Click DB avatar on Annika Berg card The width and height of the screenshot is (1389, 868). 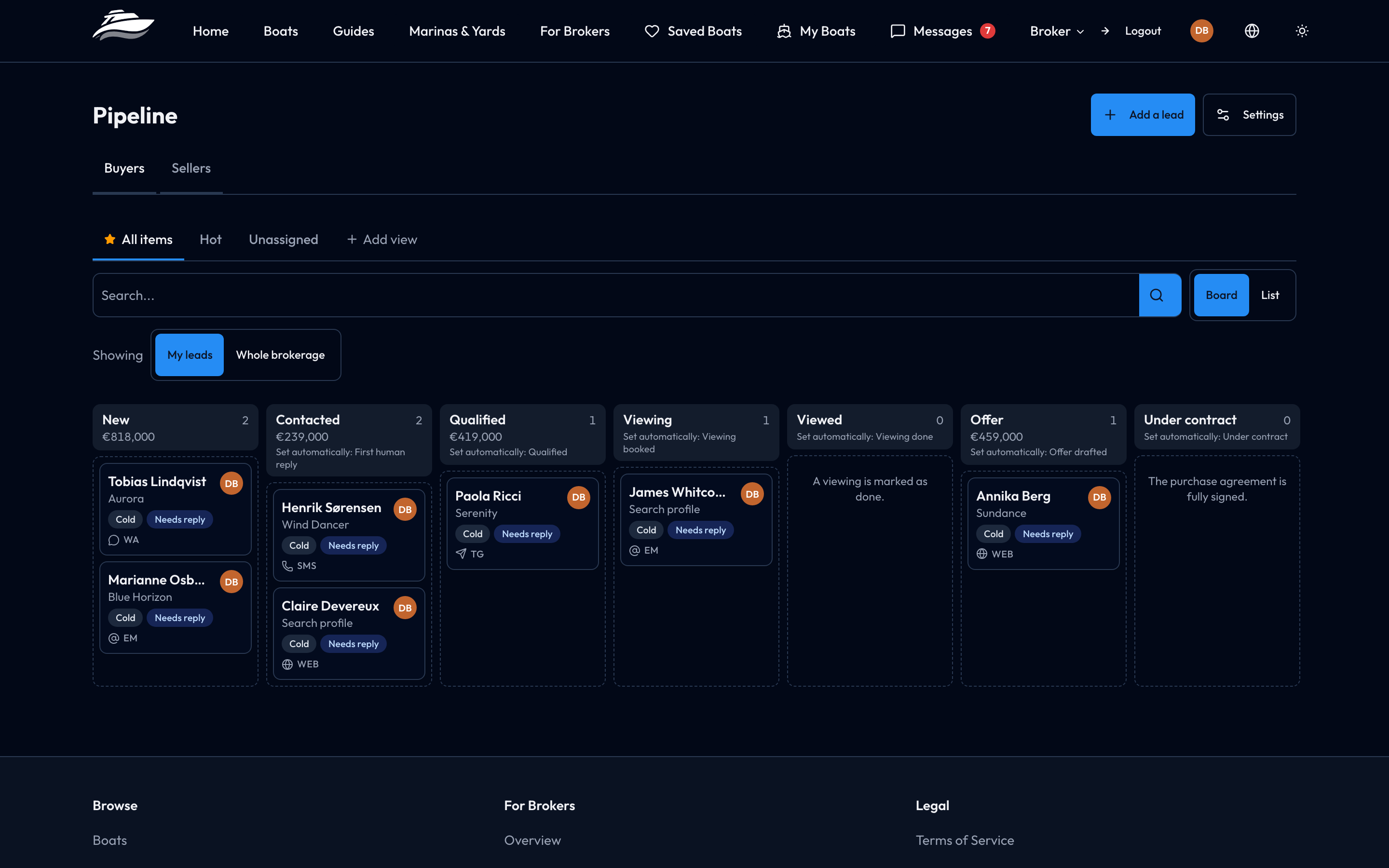click(1099, 497)
